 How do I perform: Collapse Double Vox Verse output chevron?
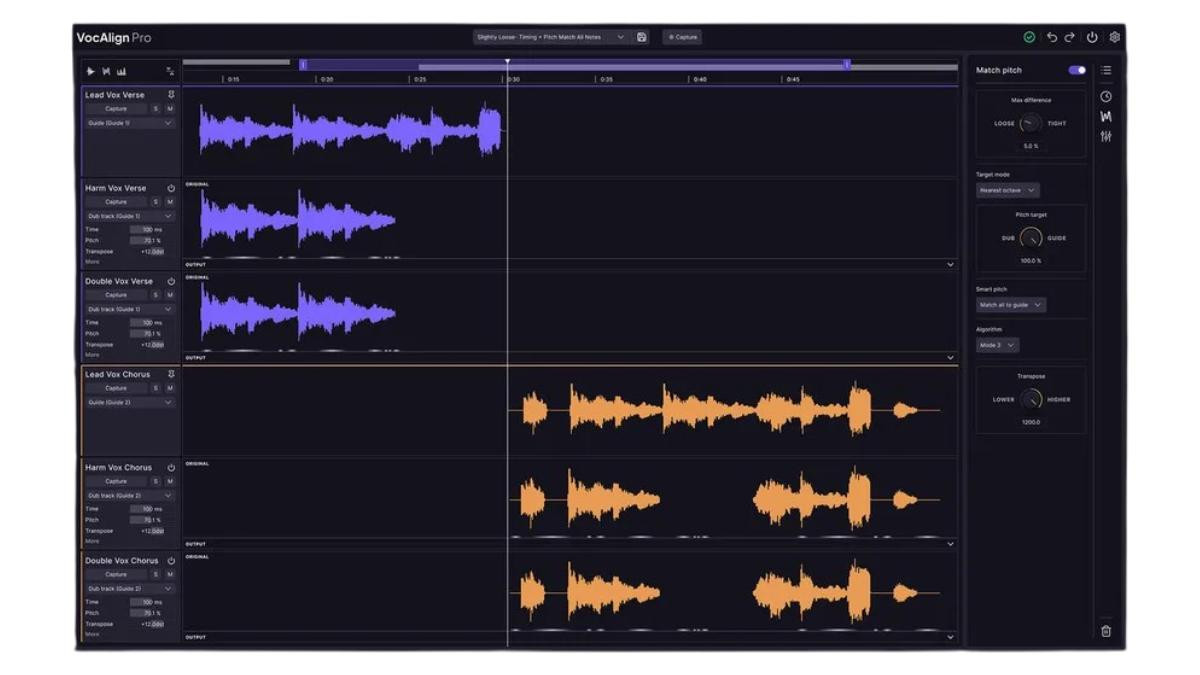(950, 358)
